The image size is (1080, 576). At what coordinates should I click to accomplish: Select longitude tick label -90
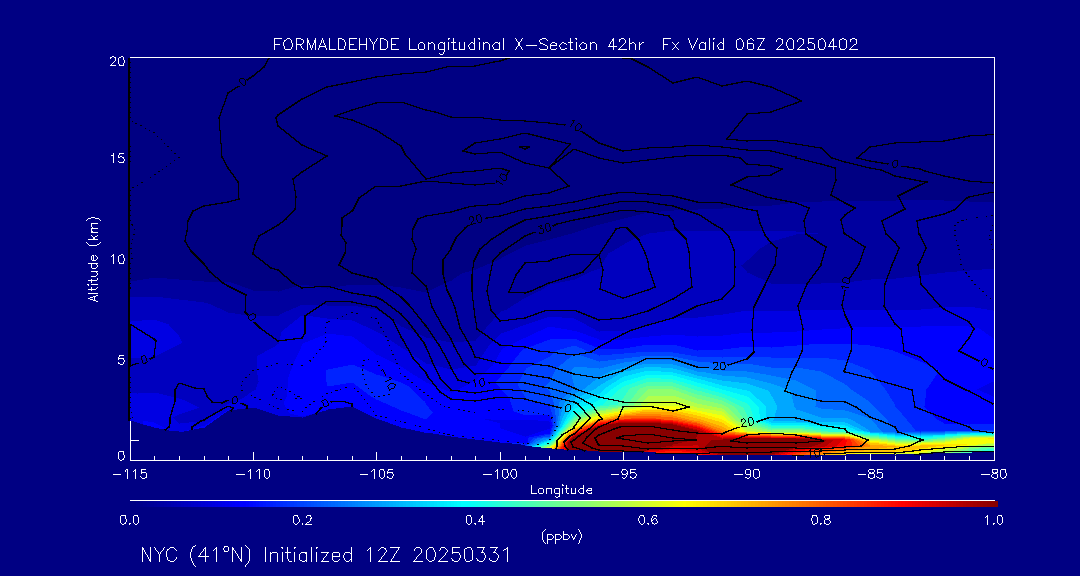(747, 475)
